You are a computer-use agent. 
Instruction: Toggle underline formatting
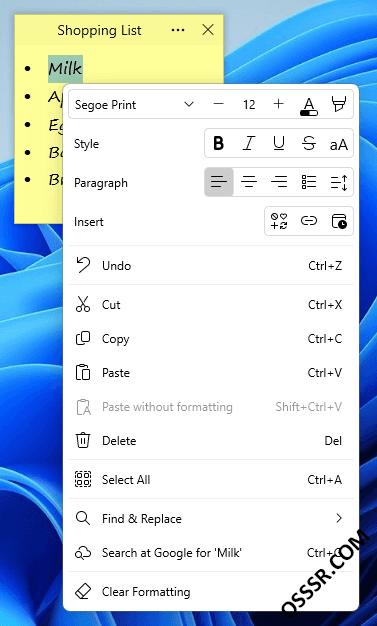279,143
